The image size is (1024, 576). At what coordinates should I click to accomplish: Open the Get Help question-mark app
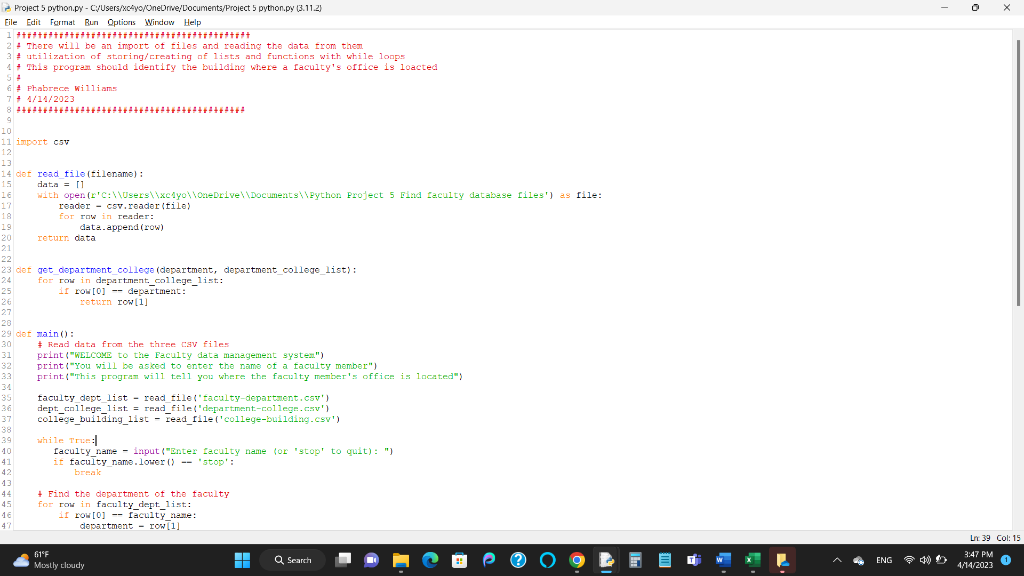(x=519, y=560)
